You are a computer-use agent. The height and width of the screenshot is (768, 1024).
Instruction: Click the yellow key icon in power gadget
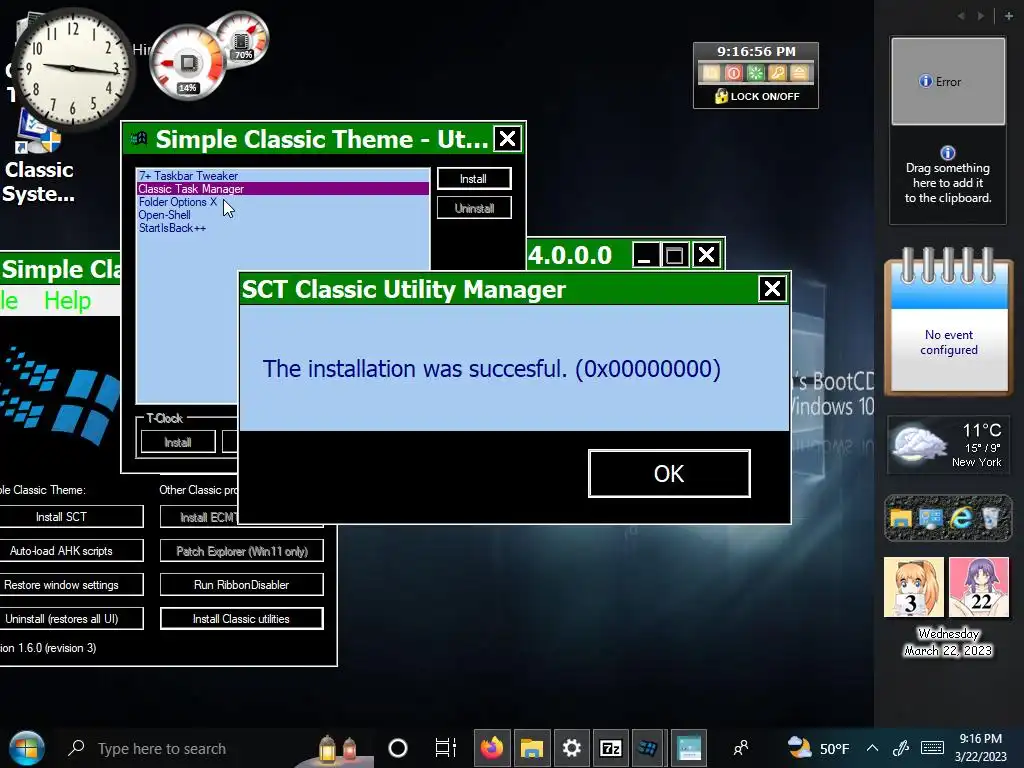click(x=777, y=73)
